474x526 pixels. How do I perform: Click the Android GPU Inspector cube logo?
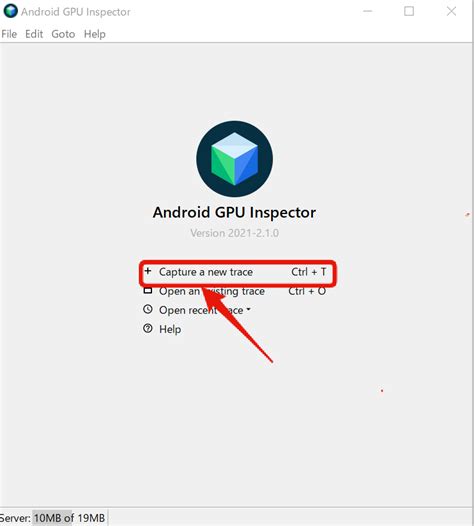pyautogui.click(x=234, y=159)
